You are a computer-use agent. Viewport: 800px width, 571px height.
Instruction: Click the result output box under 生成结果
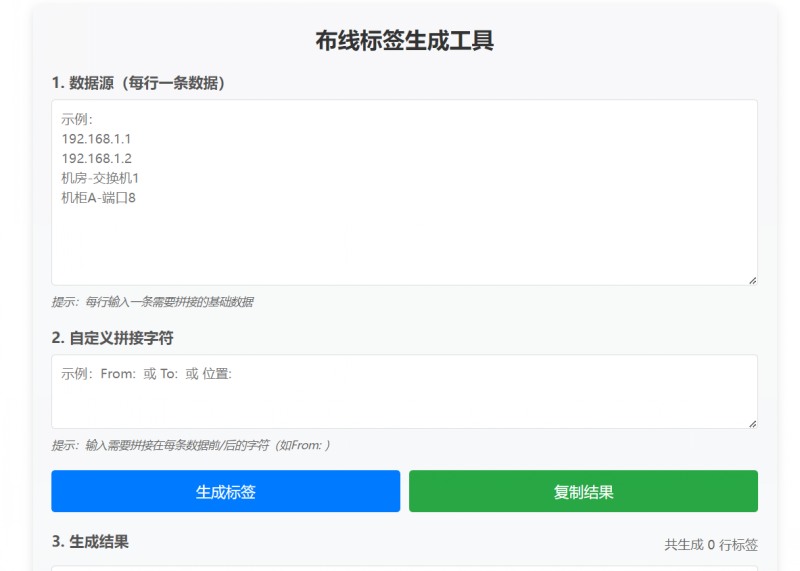click(x=404, y=567)
